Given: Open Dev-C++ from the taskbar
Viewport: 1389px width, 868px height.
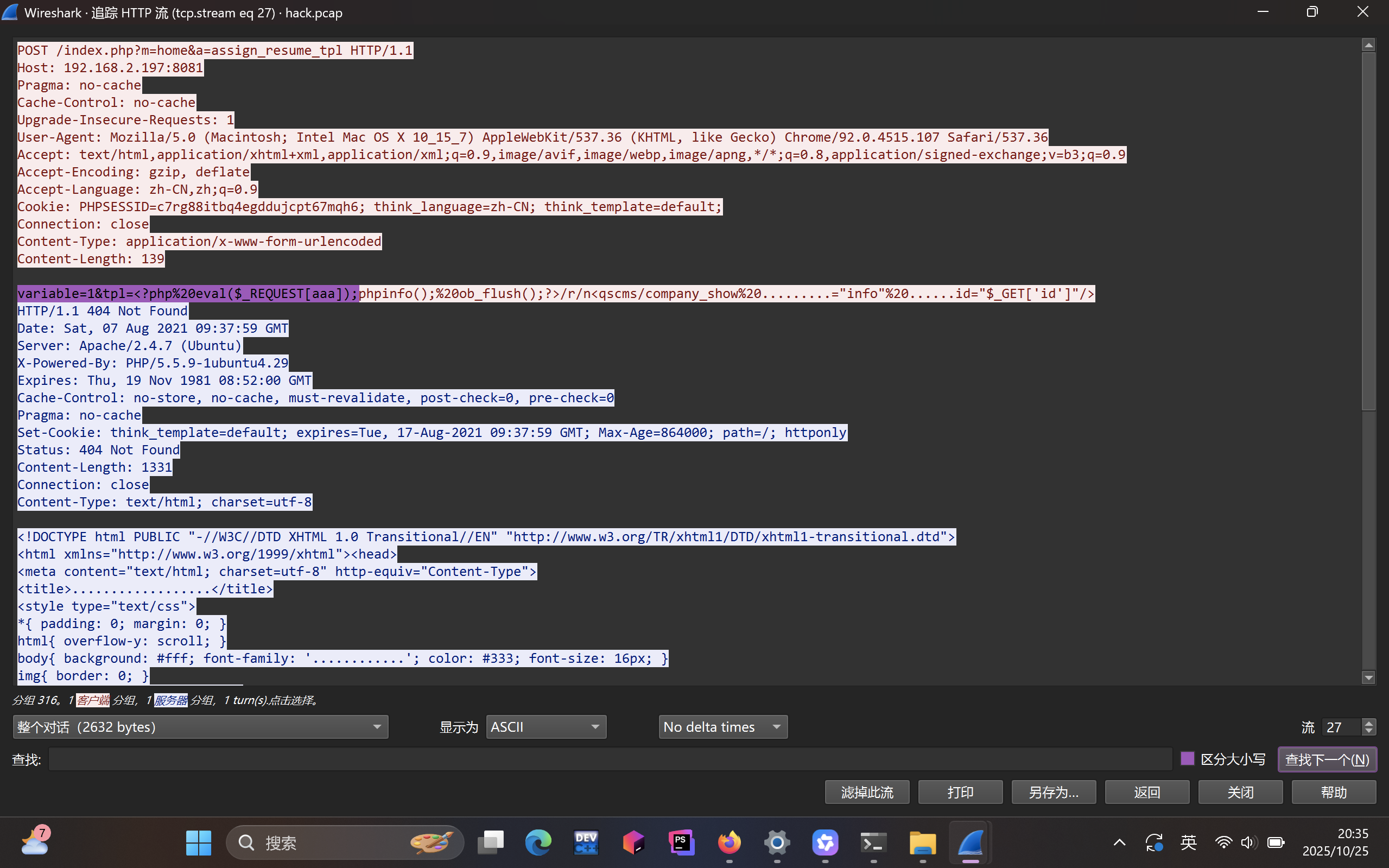Looking at the screenshot, I should (586, 842).
